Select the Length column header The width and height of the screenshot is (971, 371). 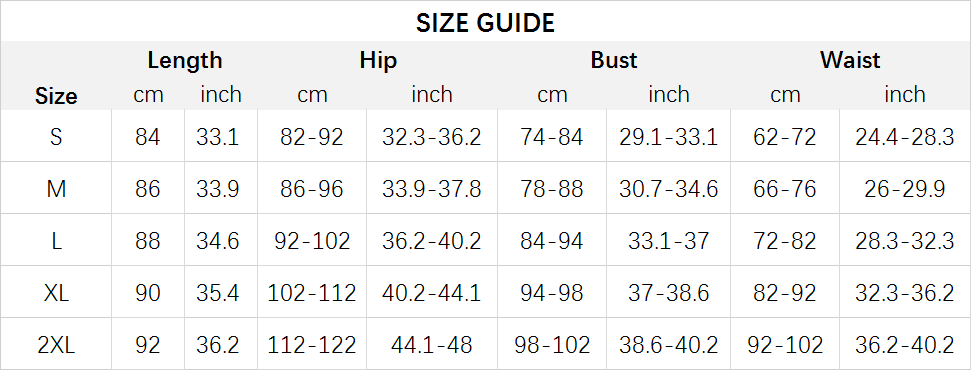pos(185,60)
